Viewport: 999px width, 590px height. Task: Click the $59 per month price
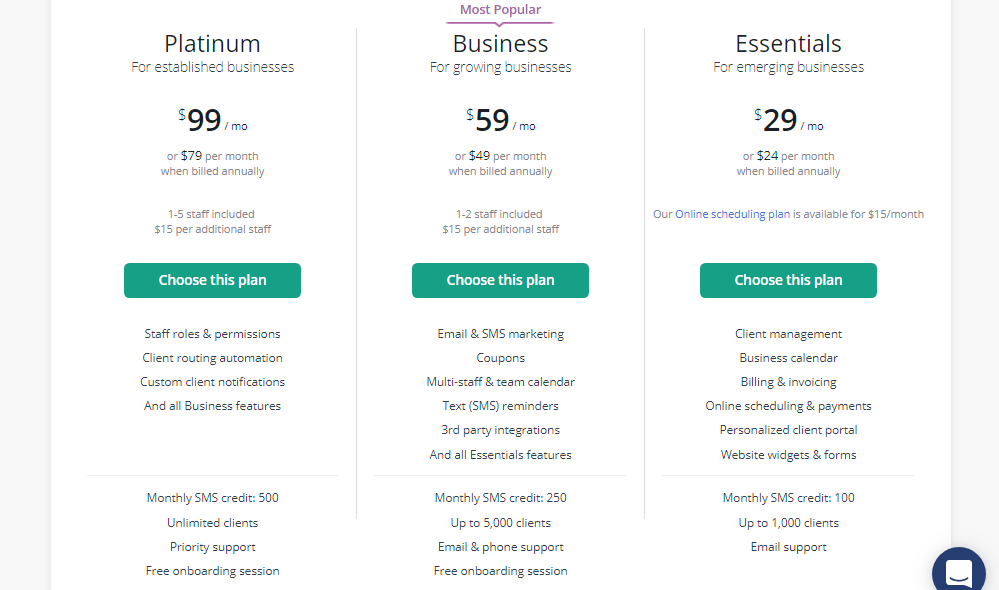click(493, 120)
